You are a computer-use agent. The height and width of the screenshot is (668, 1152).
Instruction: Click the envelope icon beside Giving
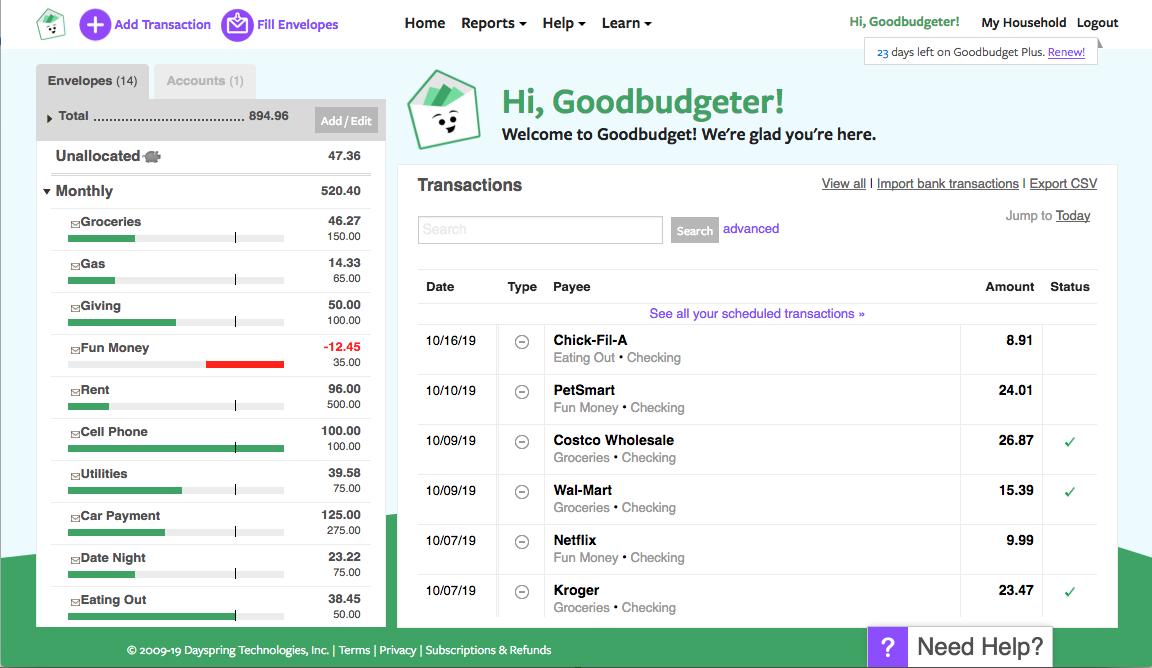pos(75,307)
